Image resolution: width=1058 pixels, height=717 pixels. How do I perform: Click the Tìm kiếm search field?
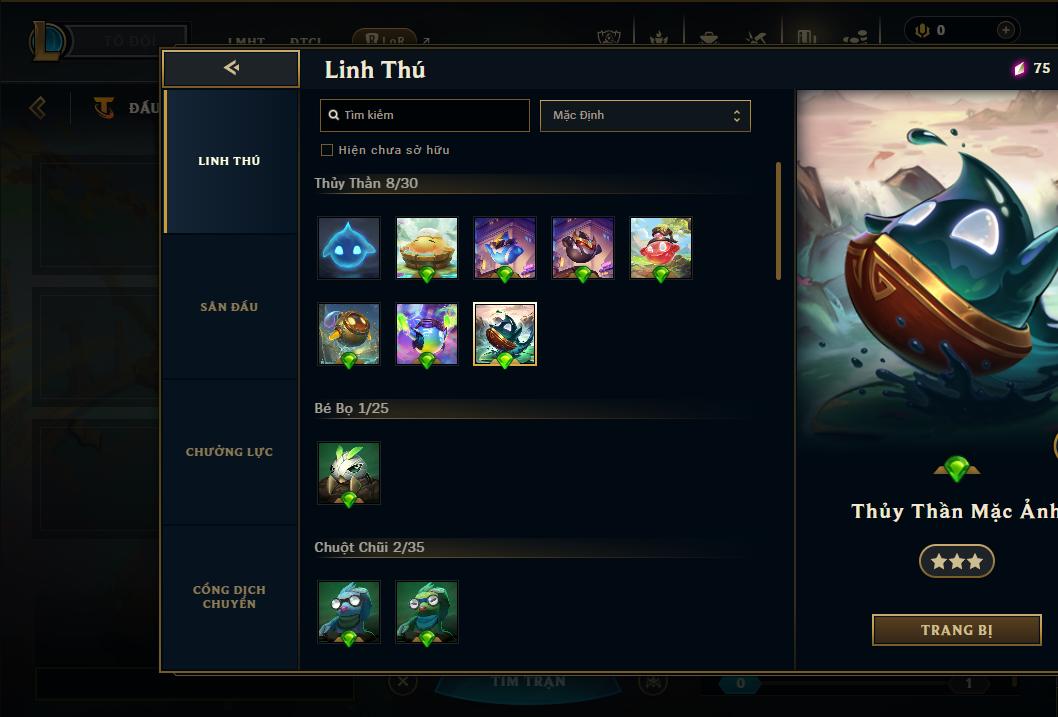[x=424, y=115]
